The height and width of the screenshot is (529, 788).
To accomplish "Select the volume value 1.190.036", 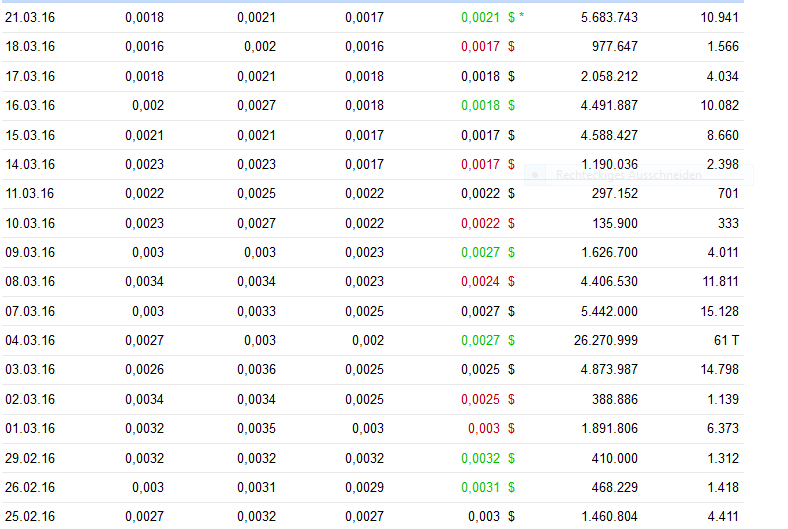I will (609, 164).
